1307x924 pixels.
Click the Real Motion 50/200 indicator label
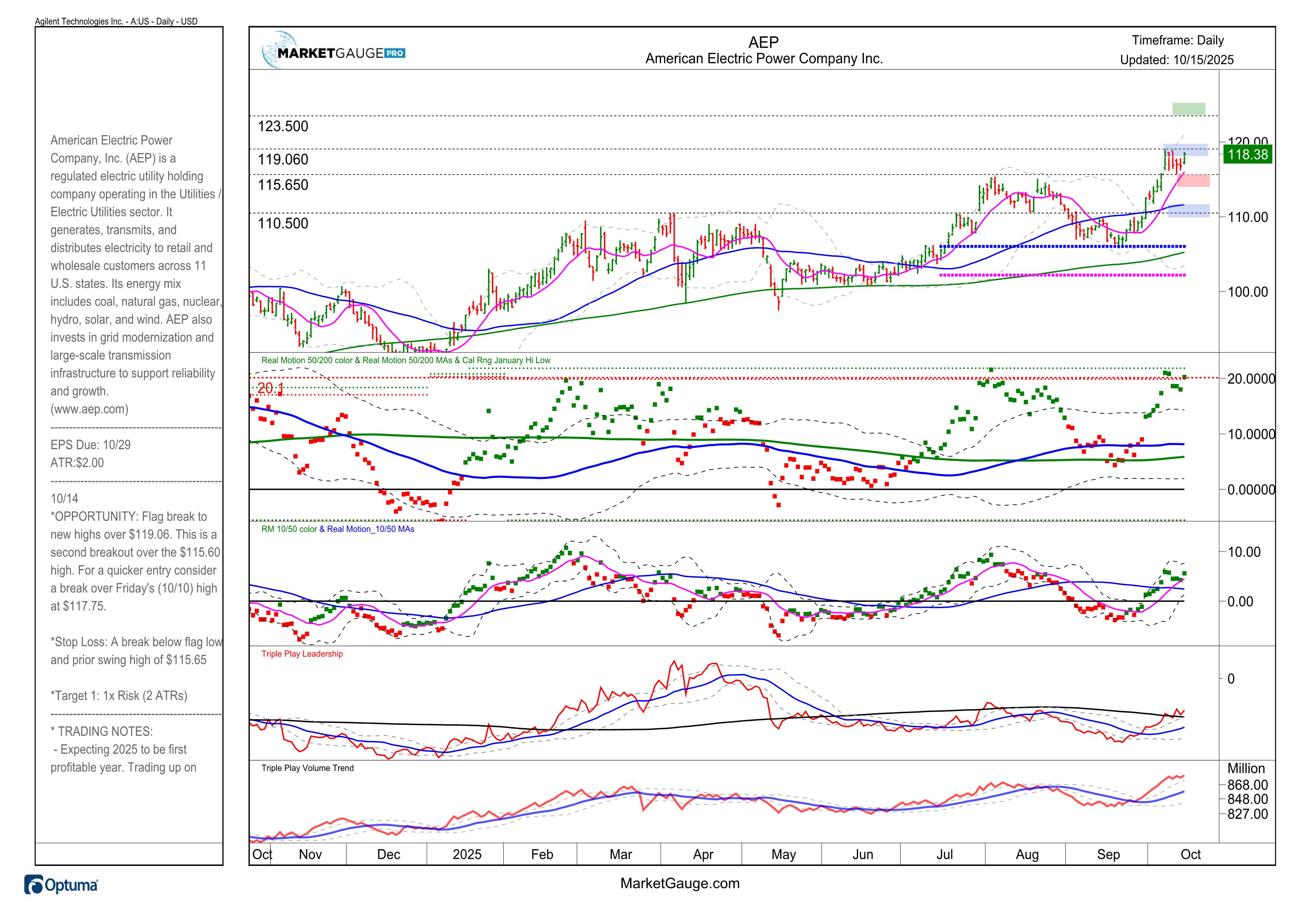pyautogui.click(x=405, y=360)
